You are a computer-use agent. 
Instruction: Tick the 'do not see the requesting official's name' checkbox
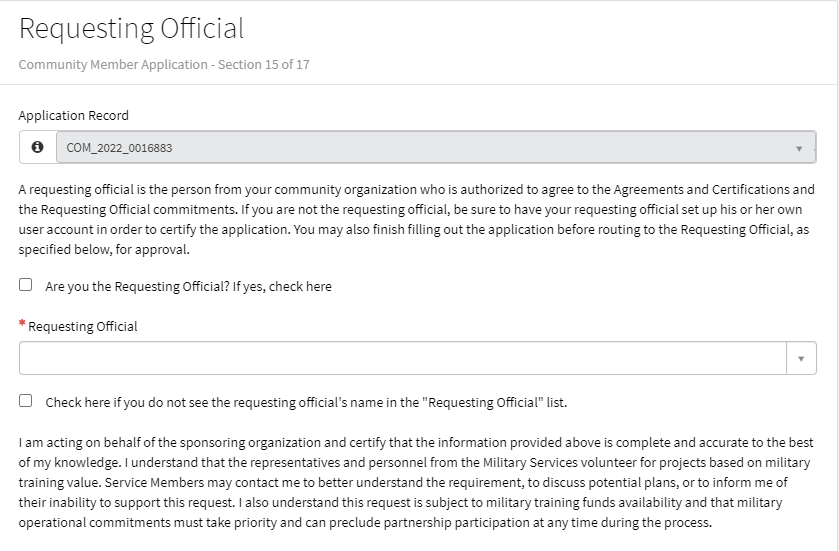26,401
